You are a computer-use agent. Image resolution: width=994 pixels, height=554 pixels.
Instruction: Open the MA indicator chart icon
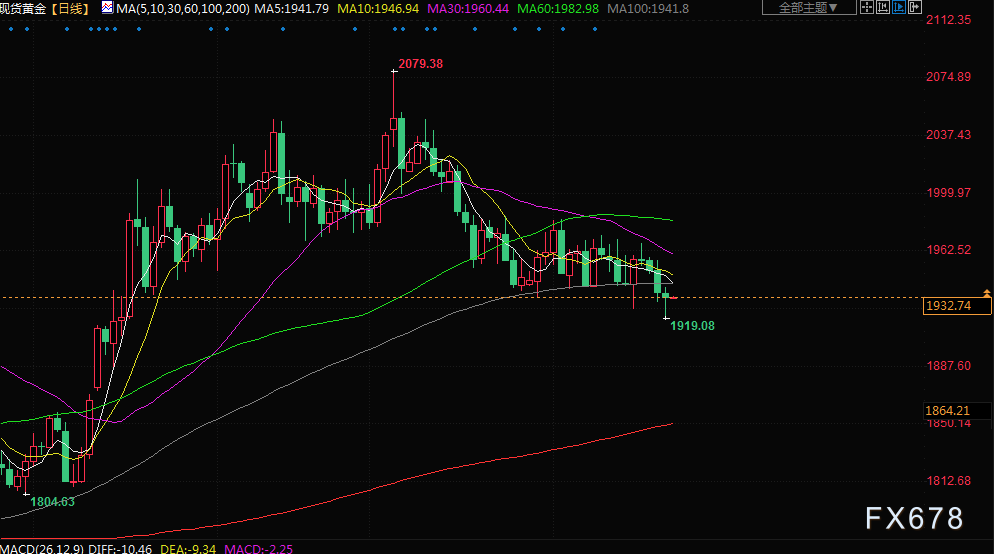tap(107, 8)
